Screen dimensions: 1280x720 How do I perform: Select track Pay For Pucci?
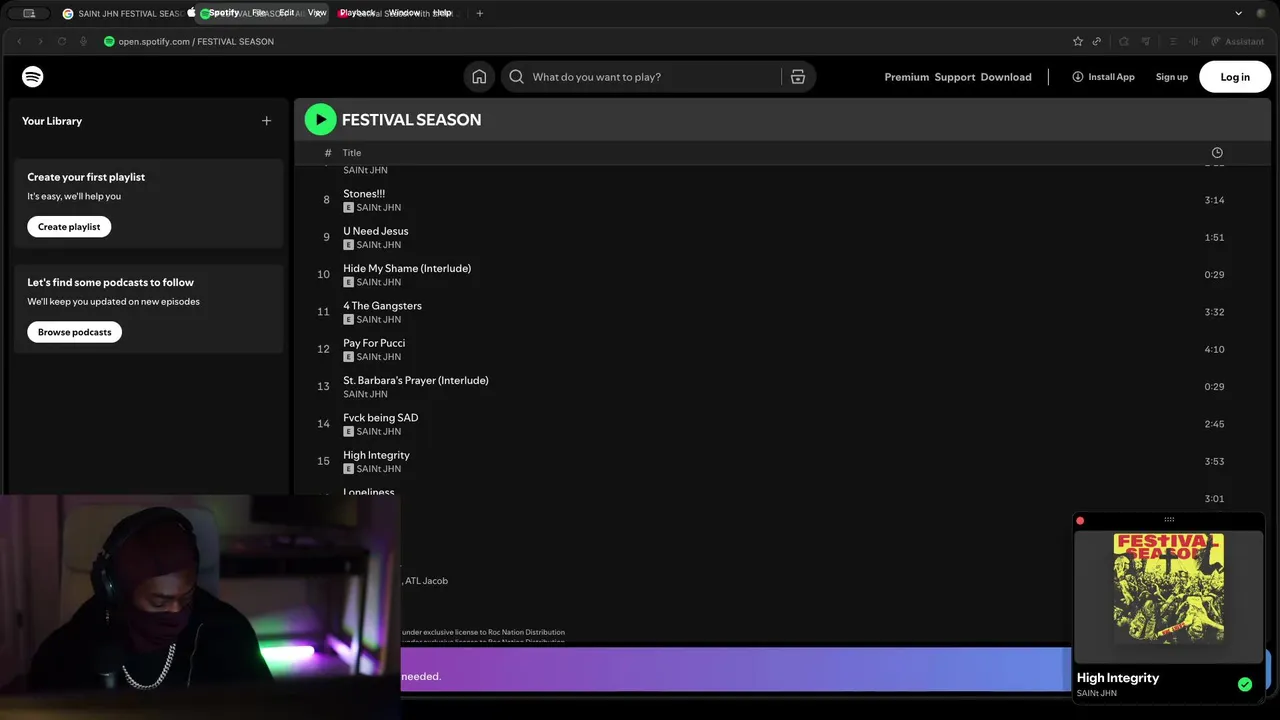[x=374, y=343]
